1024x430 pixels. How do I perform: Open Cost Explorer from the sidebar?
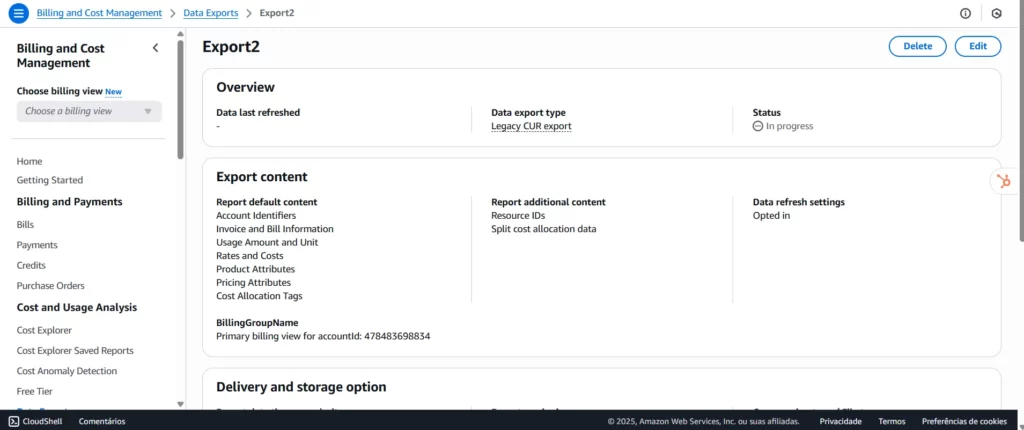coord(44,330)
